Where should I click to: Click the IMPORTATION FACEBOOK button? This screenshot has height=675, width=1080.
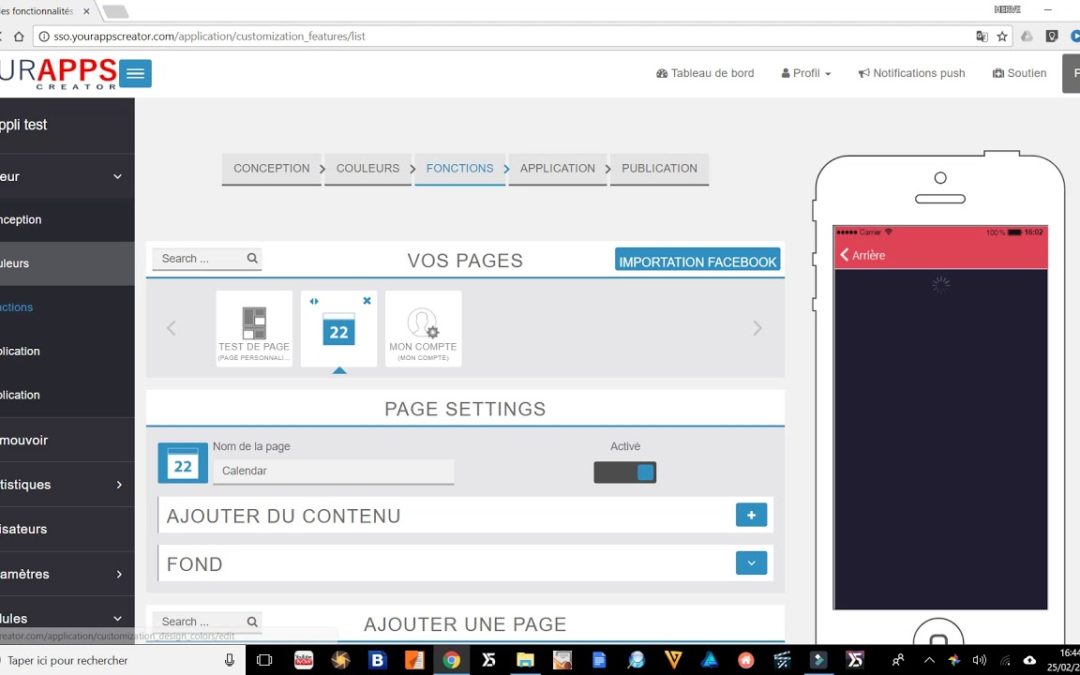[697, 259]
